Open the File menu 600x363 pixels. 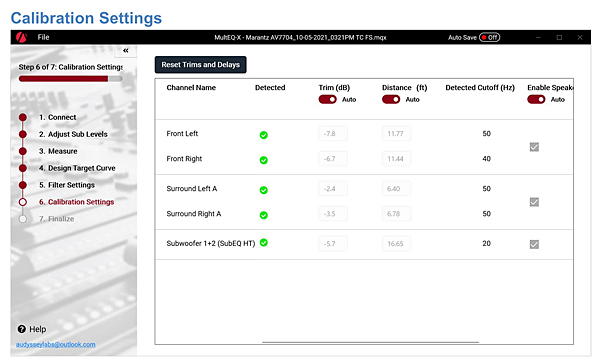[43, 37]
